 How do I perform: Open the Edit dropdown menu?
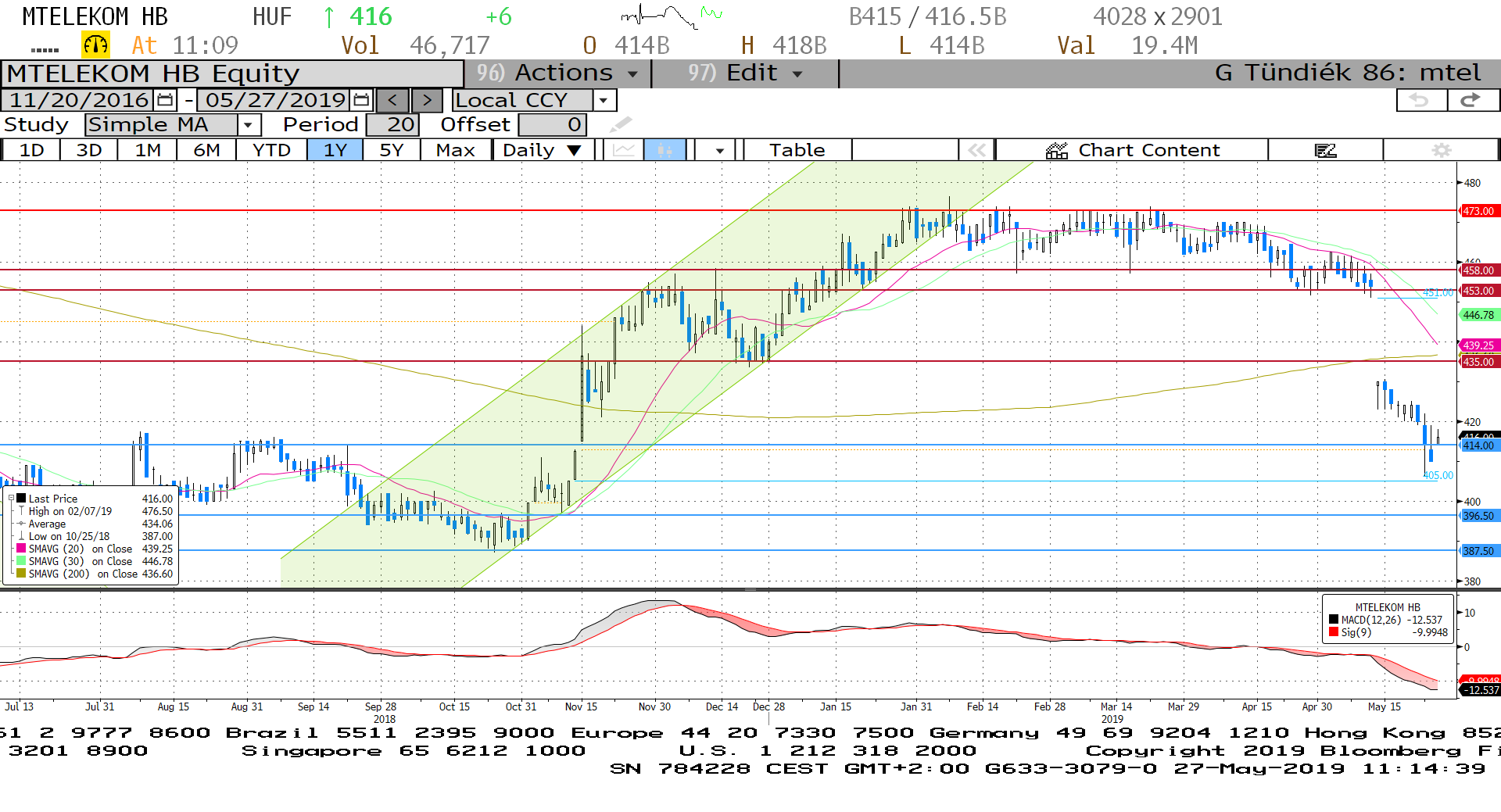click(x=744, y=73)
